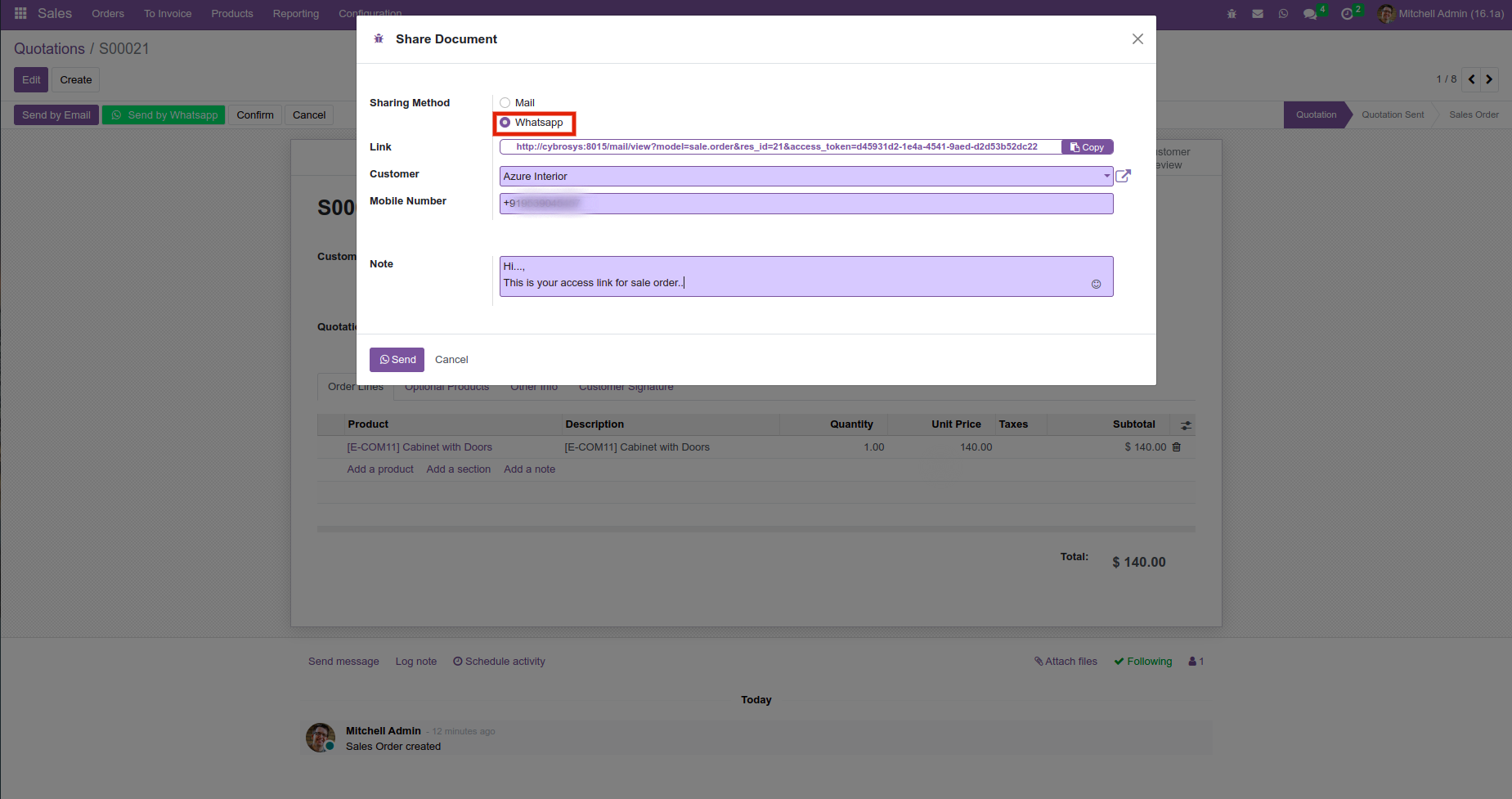Image resolution: width=1512 pixels, height=799 pixels.
Task: Open the Reporting menu
Action: [x=296, y=14]
